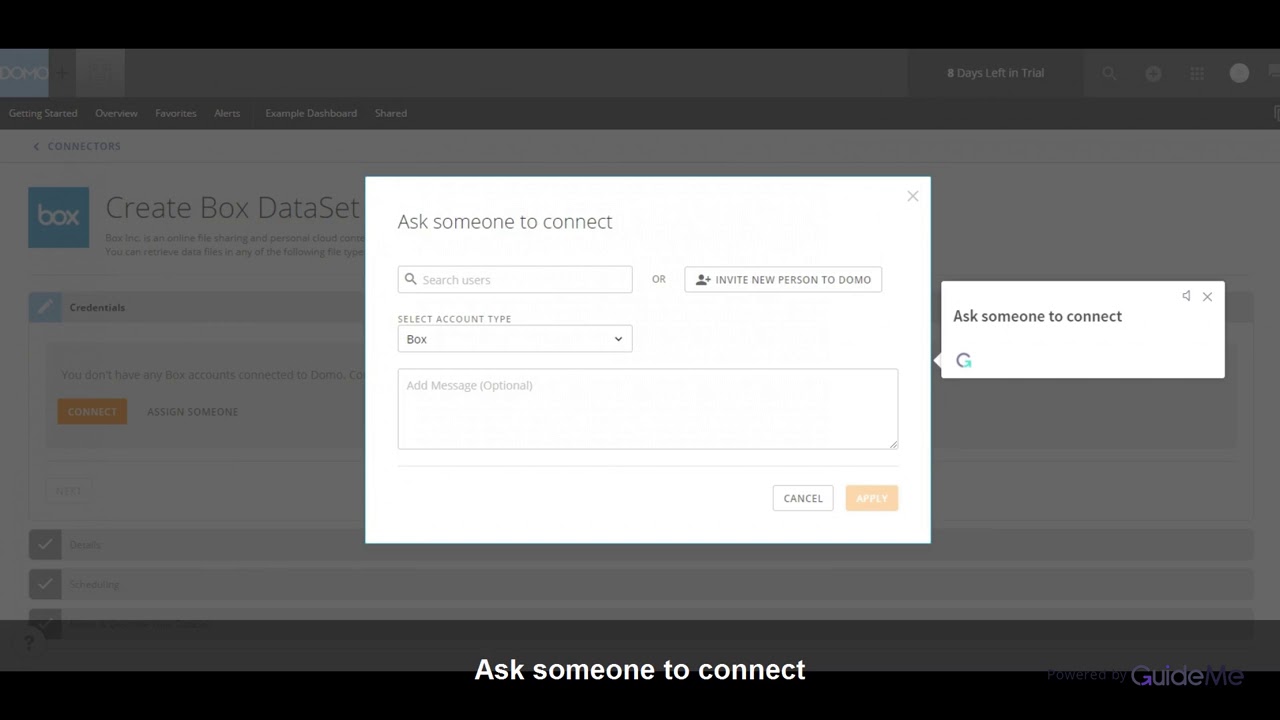
Task: Close the GuideMe tooltip
Action: [x=1207, y=297]
